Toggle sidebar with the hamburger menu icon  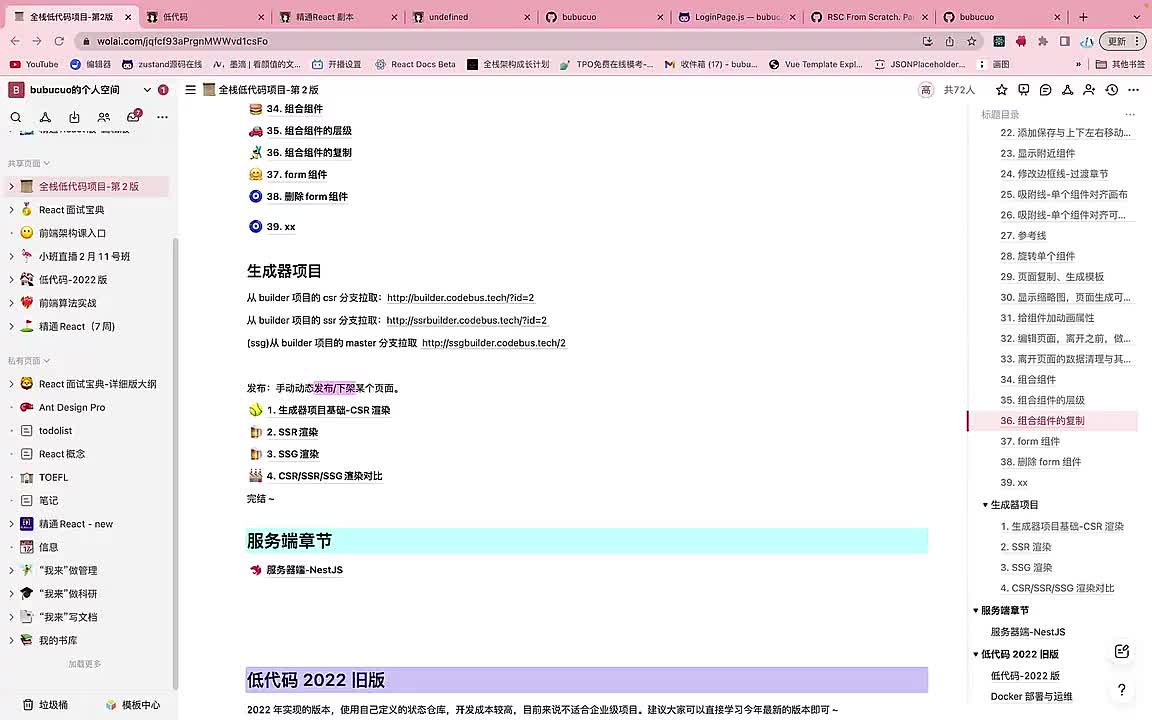(x=190, y=90)
